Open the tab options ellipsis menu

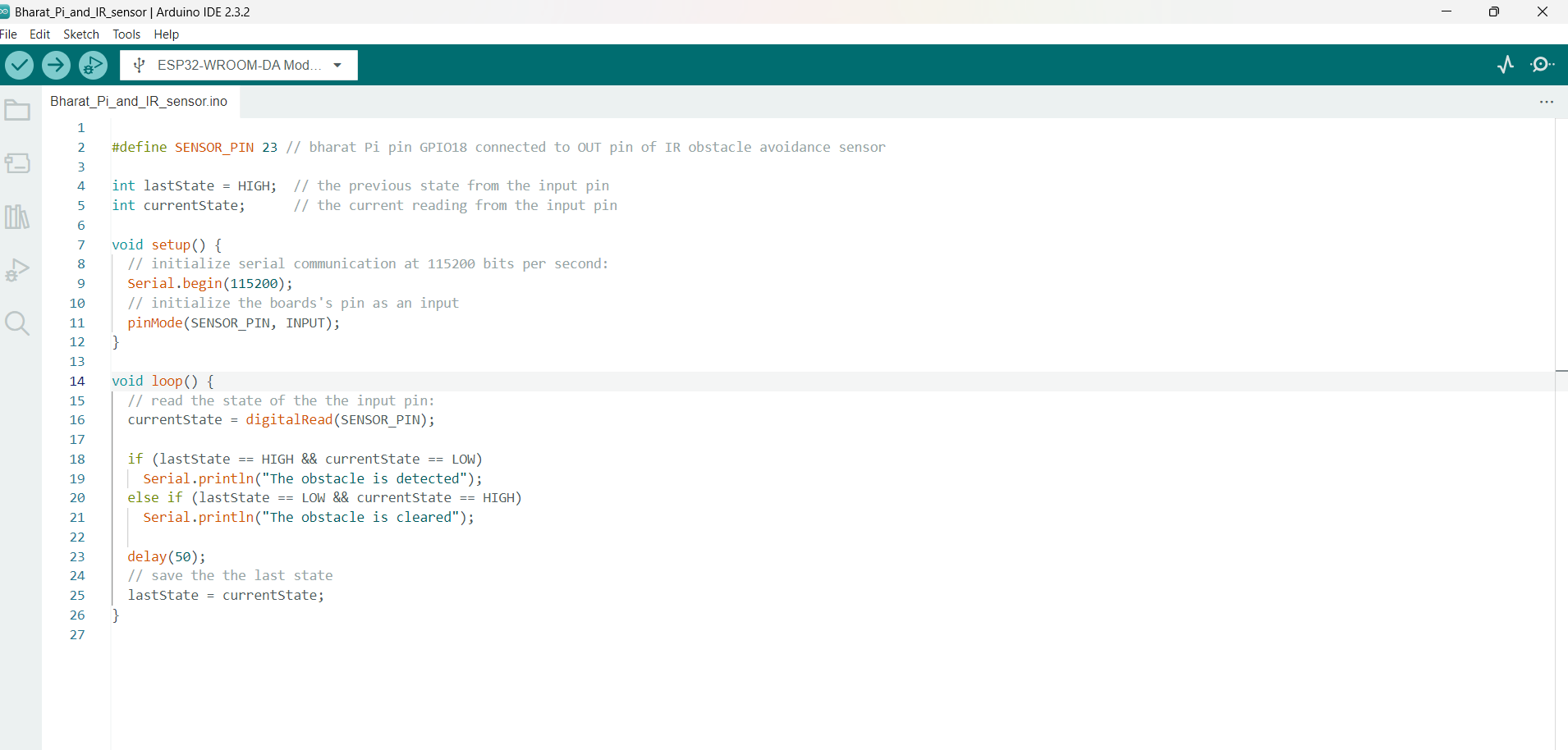click(x=1547, y=102)
